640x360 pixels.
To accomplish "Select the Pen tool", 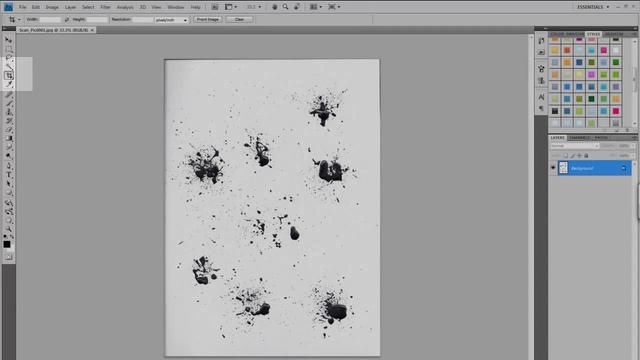I will click(9, 166).
